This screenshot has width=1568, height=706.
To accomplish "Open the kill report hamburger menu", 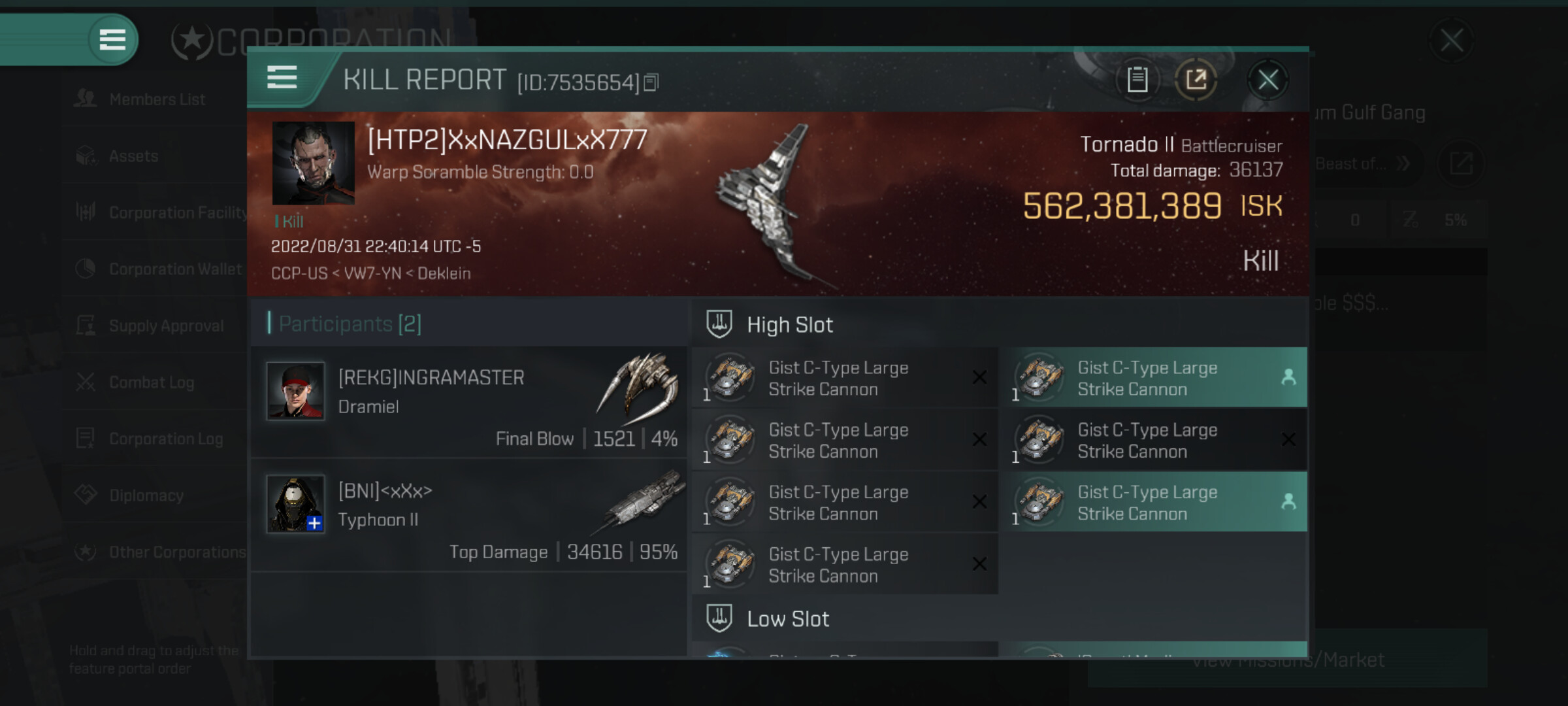I will [282, 78].
